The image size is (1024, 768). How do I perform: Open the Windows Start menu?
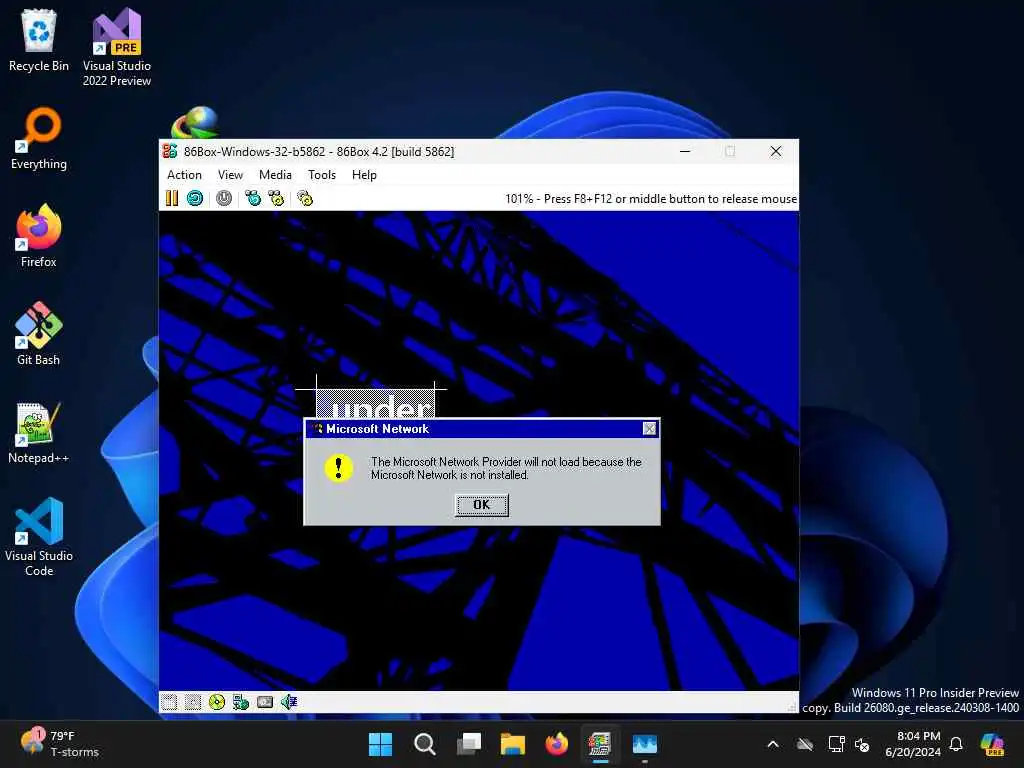tap(380, 744)
